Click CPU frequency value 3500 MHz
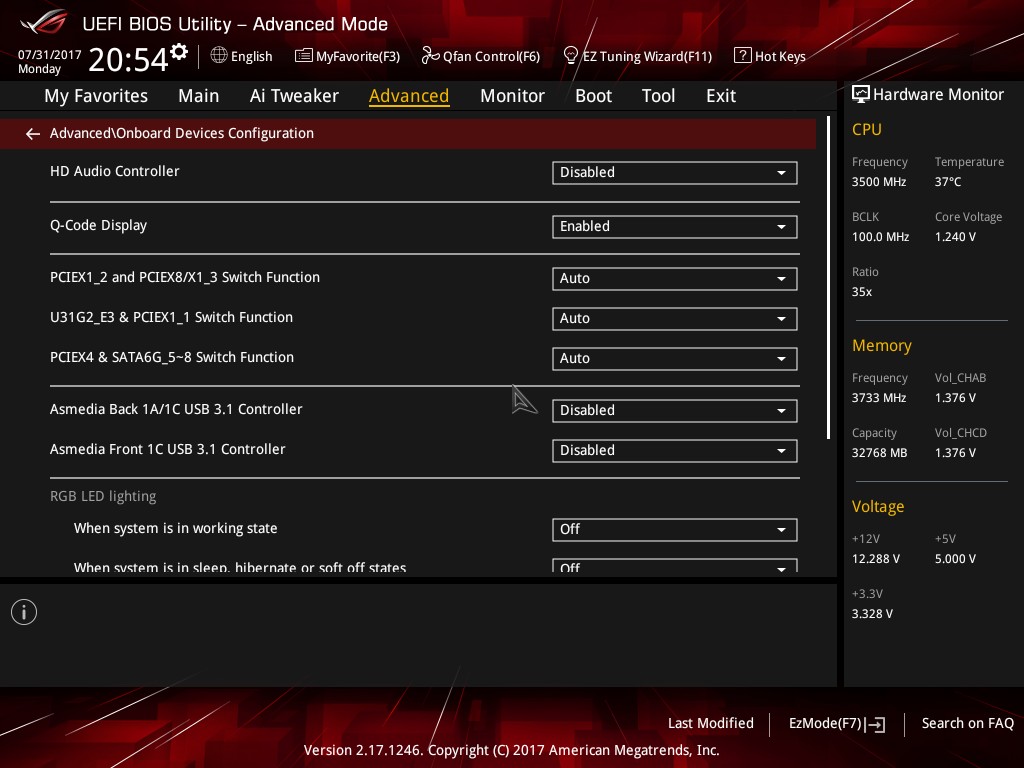This screenshot has width=1024, height=768. pos(878,182)
